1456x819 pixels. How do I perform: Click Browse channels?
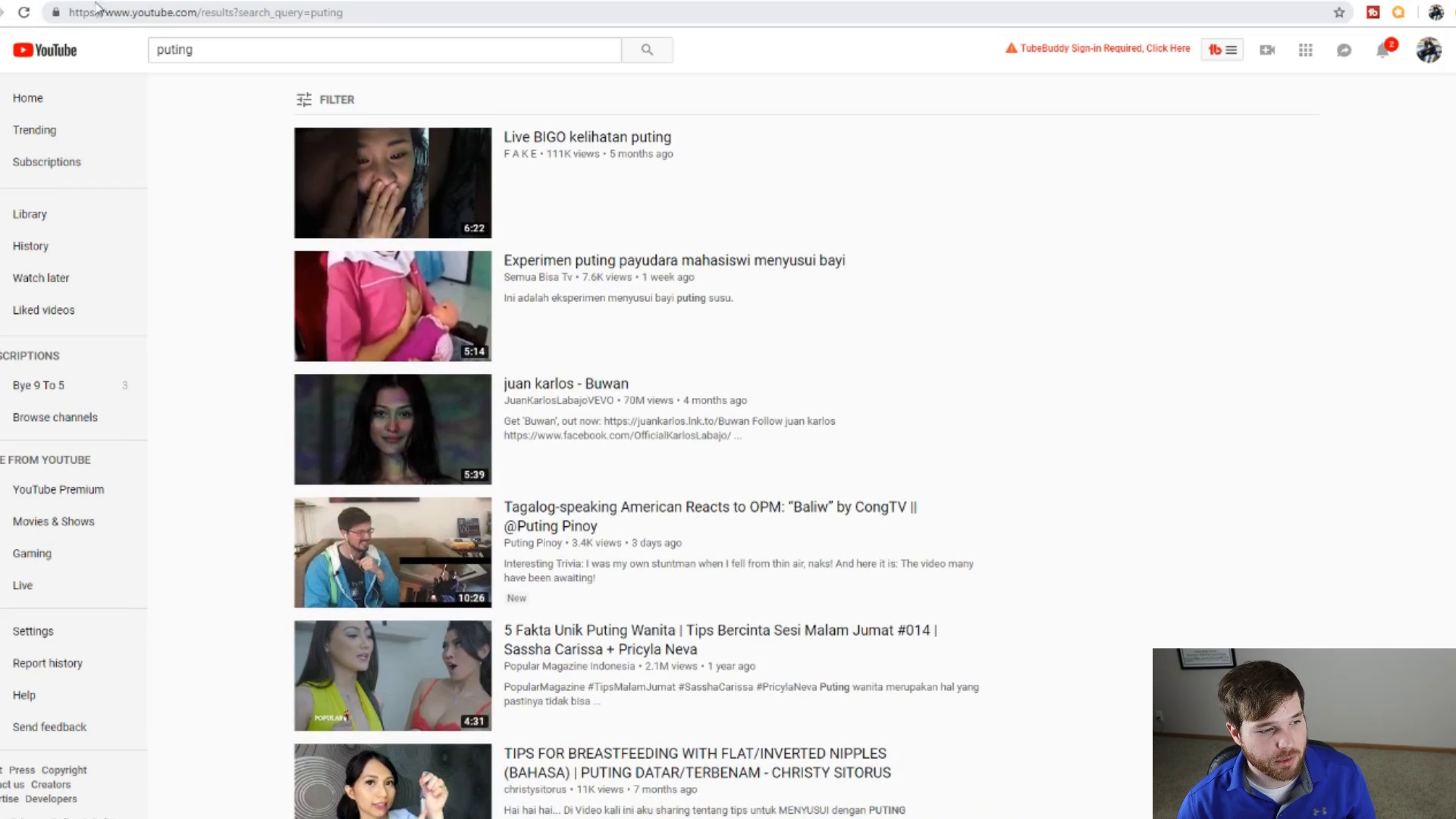pos(55,417)
